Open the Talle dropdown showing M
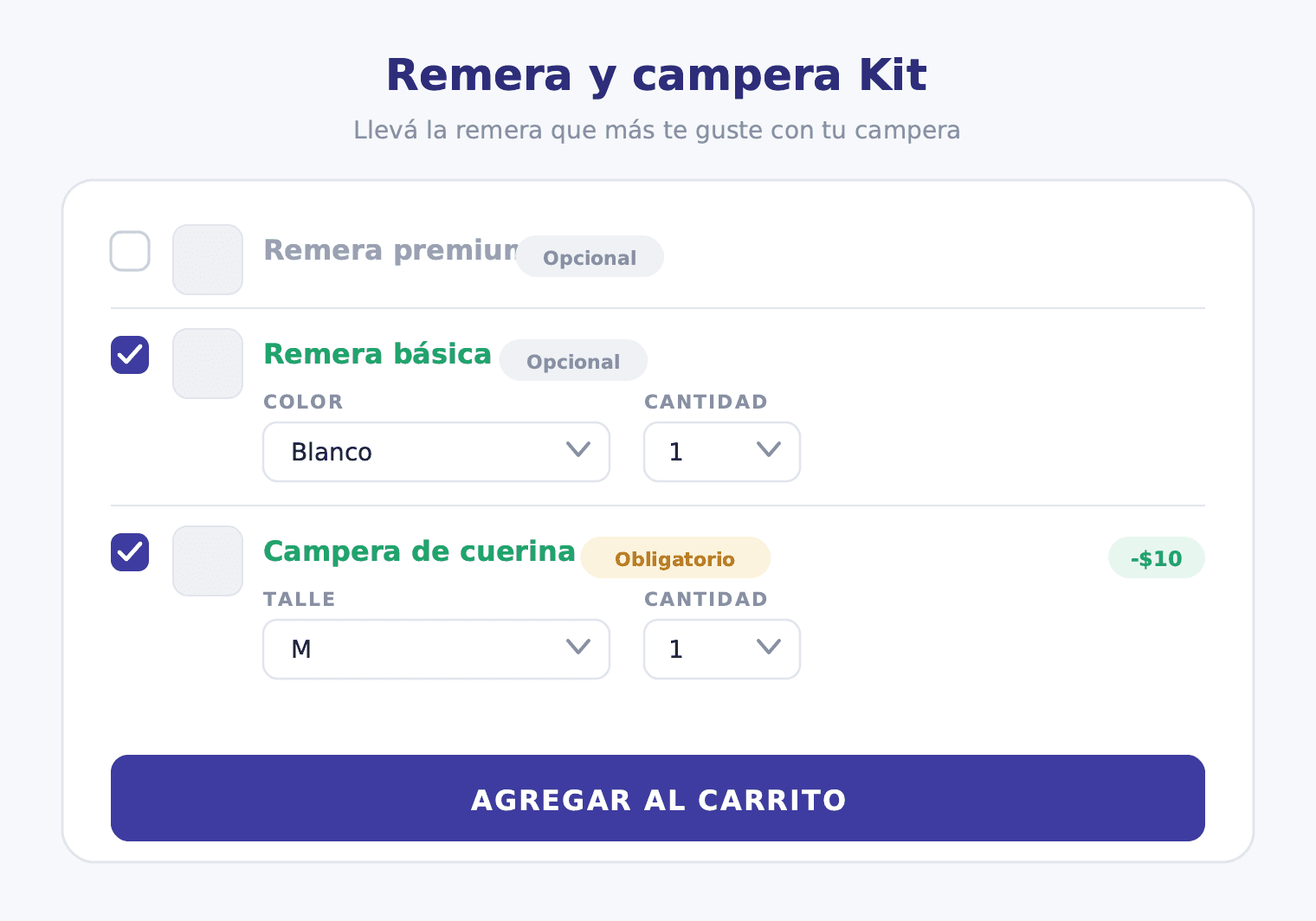This screenshot has width=1316, height=921. click(x=436, y=649)
